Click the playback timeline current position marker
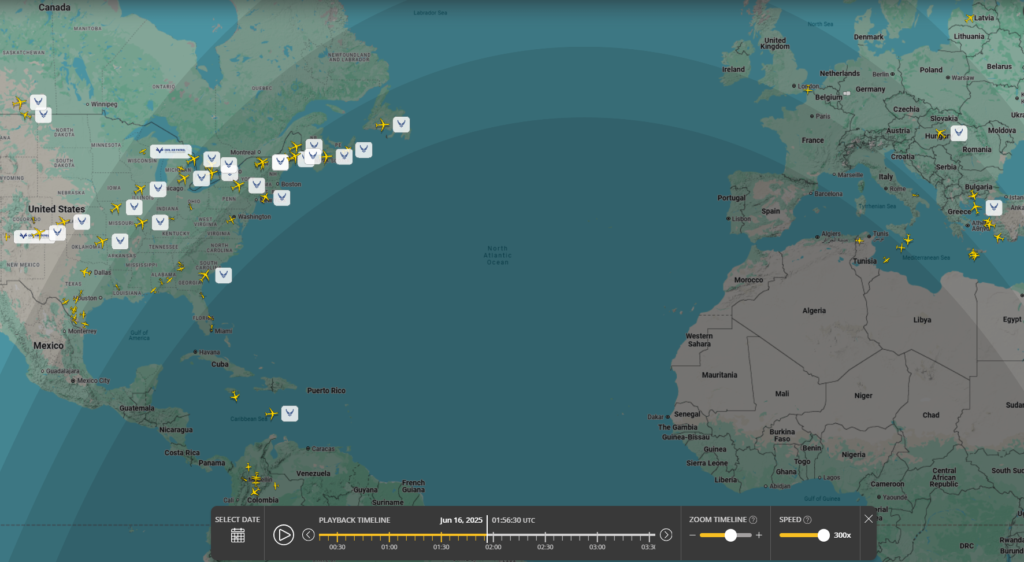 point(487,530)
